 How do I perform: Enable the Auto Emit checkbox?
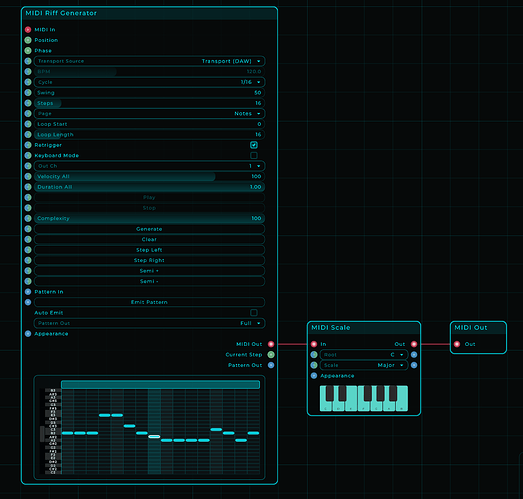[x=254, y=313]
